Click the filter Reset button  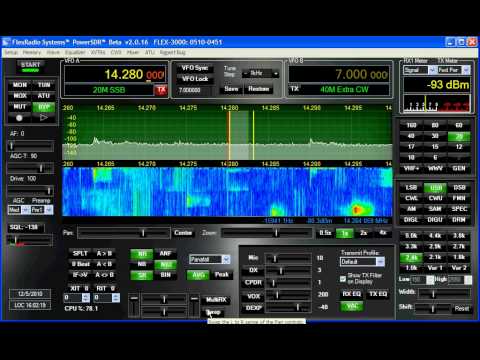point(462,308)
